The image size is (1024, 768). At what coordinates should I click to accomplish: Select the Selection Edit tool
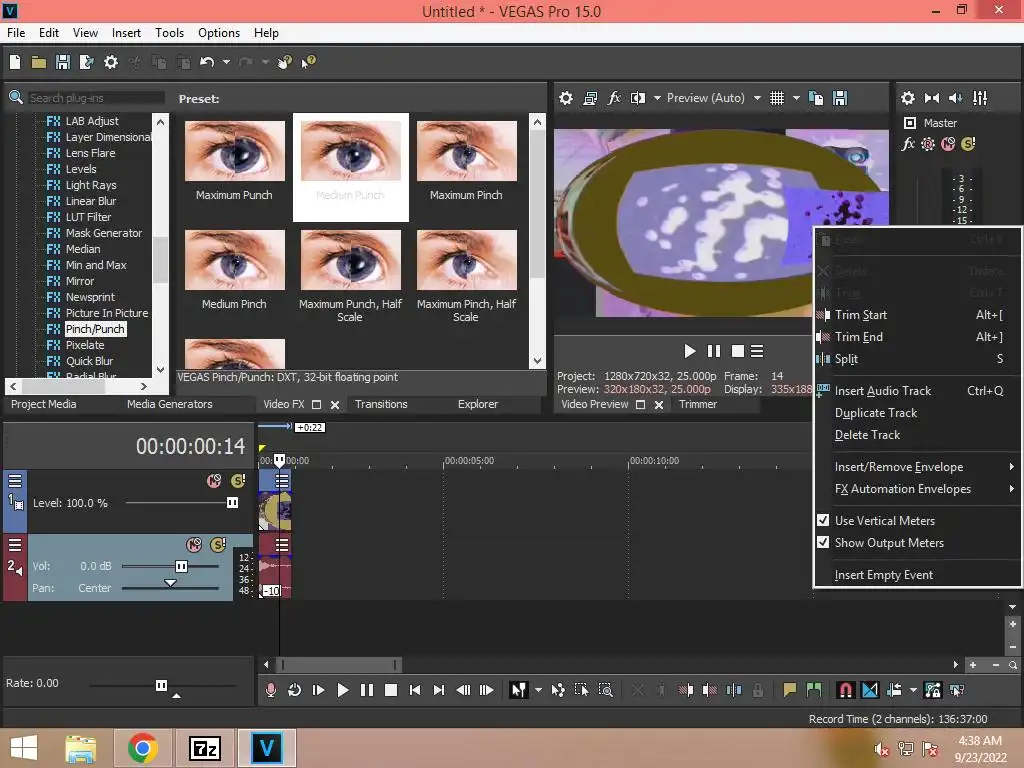[x=581, y=690]
